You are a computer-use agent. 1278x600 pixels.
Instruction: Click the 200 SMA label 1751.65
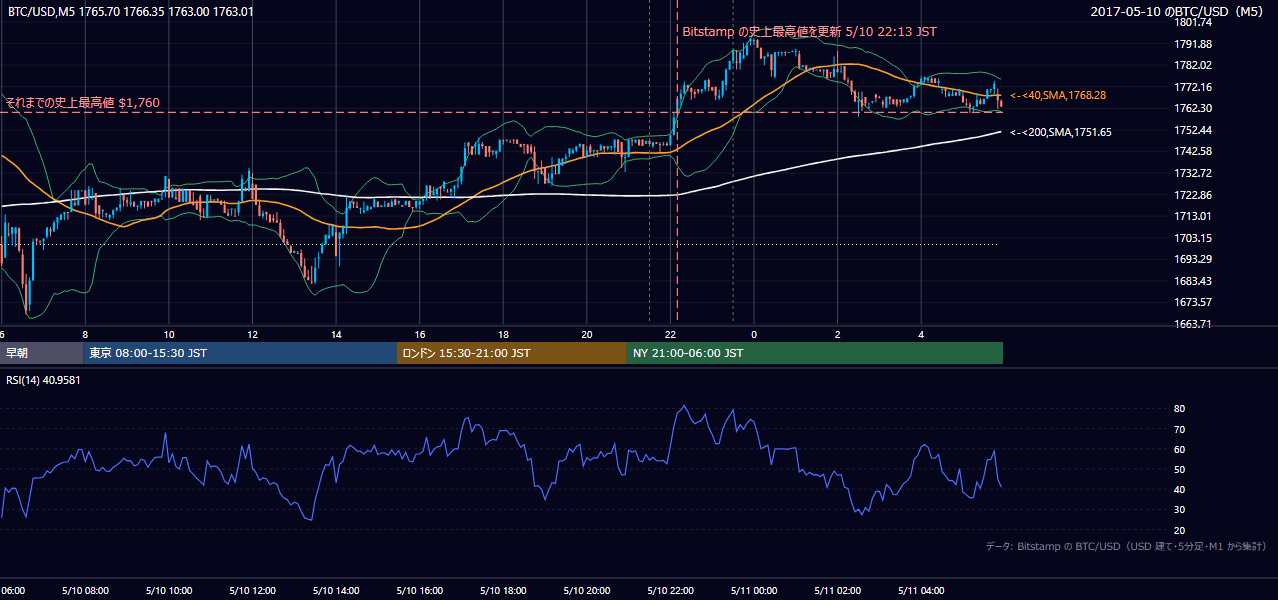pos(1061,132)
